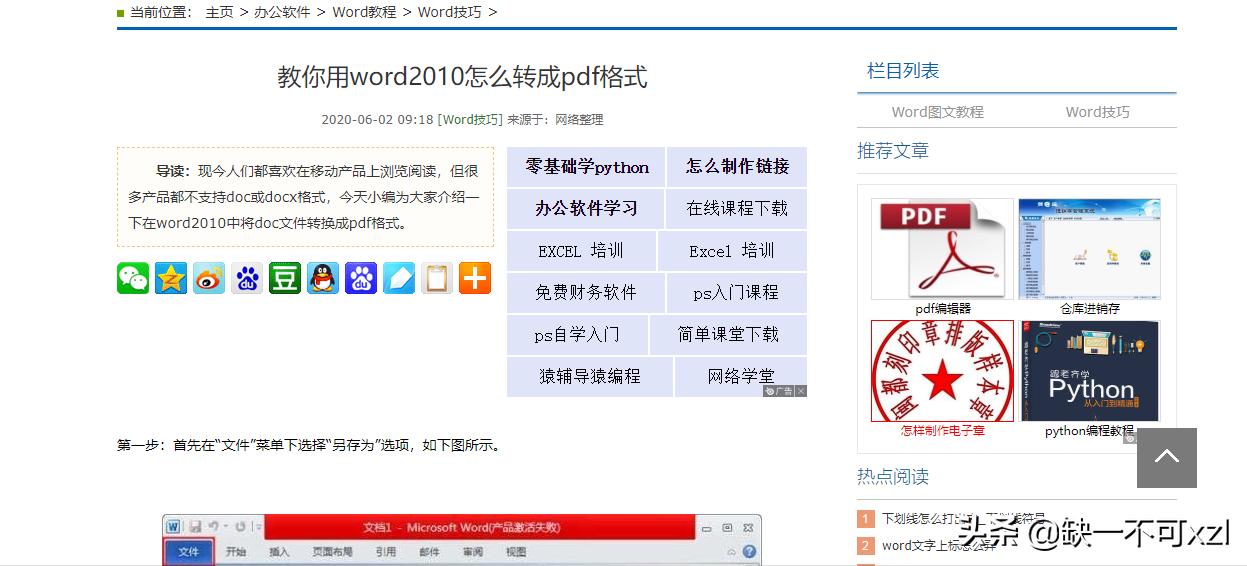
Task: Open Word教程 breadcrumb link
Action: [364, 12]
